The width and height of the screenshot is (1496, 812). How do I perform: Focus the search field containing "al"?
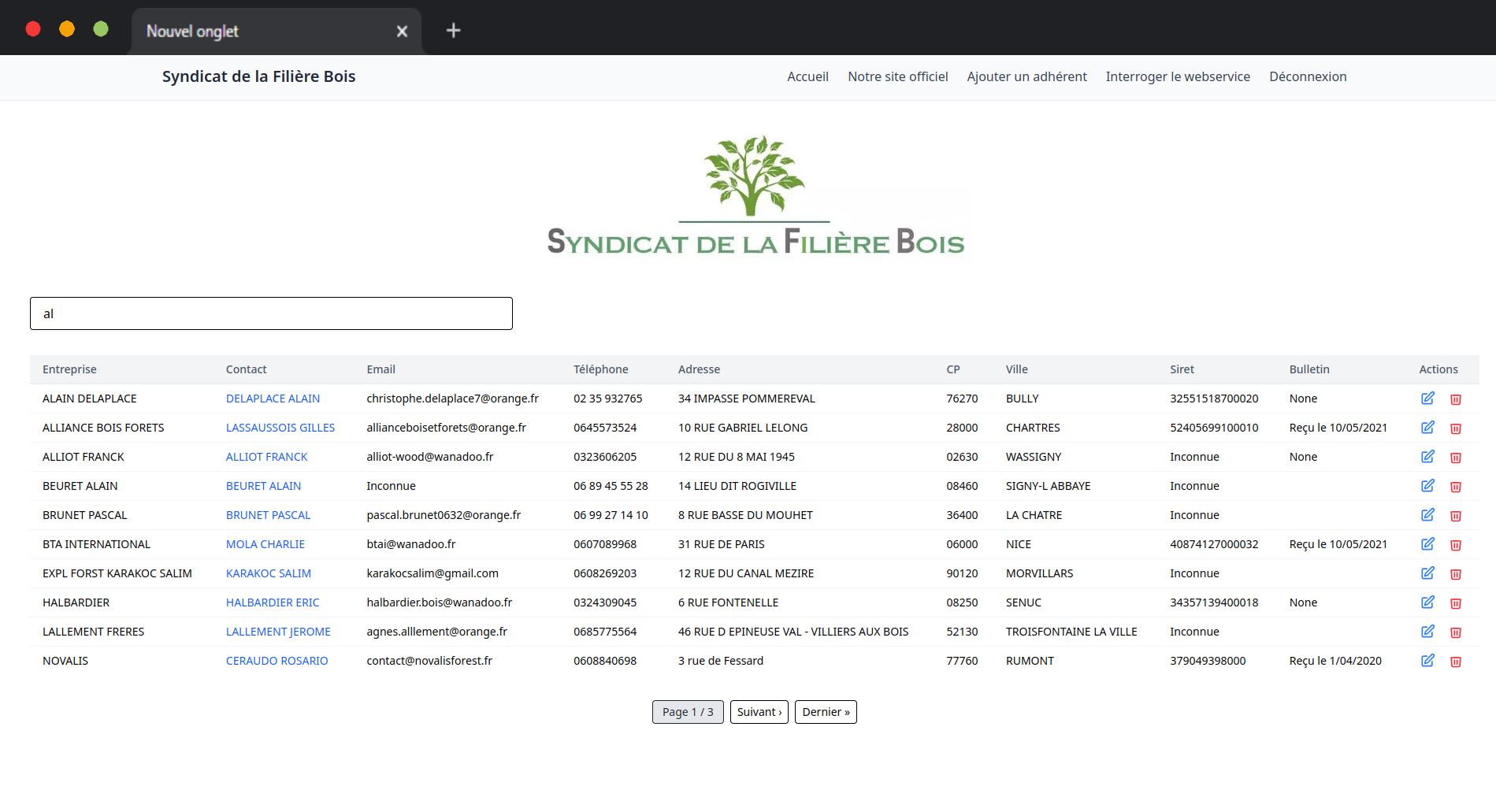click(x=271, y=313)
